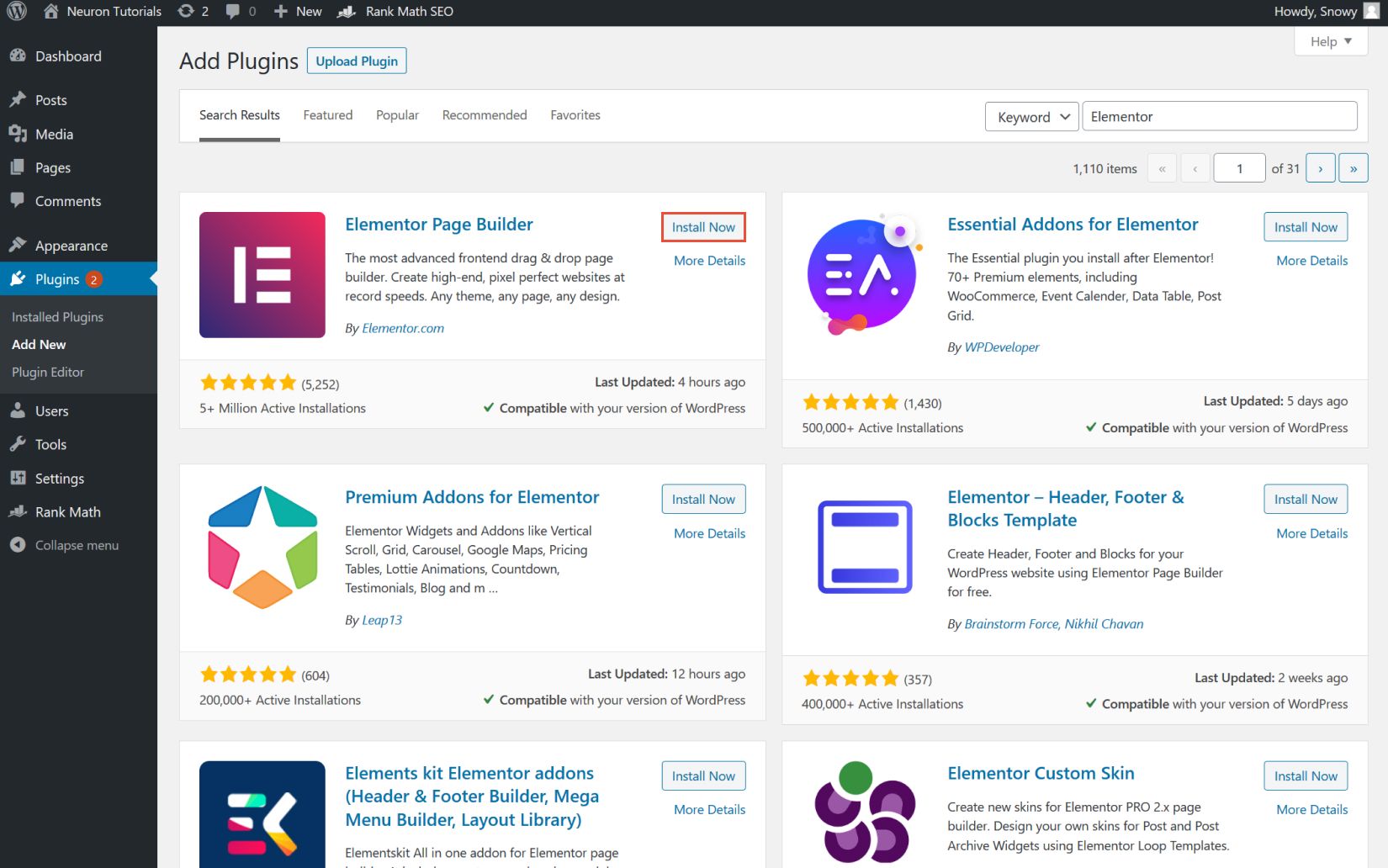
Task: Switch to the Popular plugins tab
Action: pyautogui.click(x=397, y=115)
